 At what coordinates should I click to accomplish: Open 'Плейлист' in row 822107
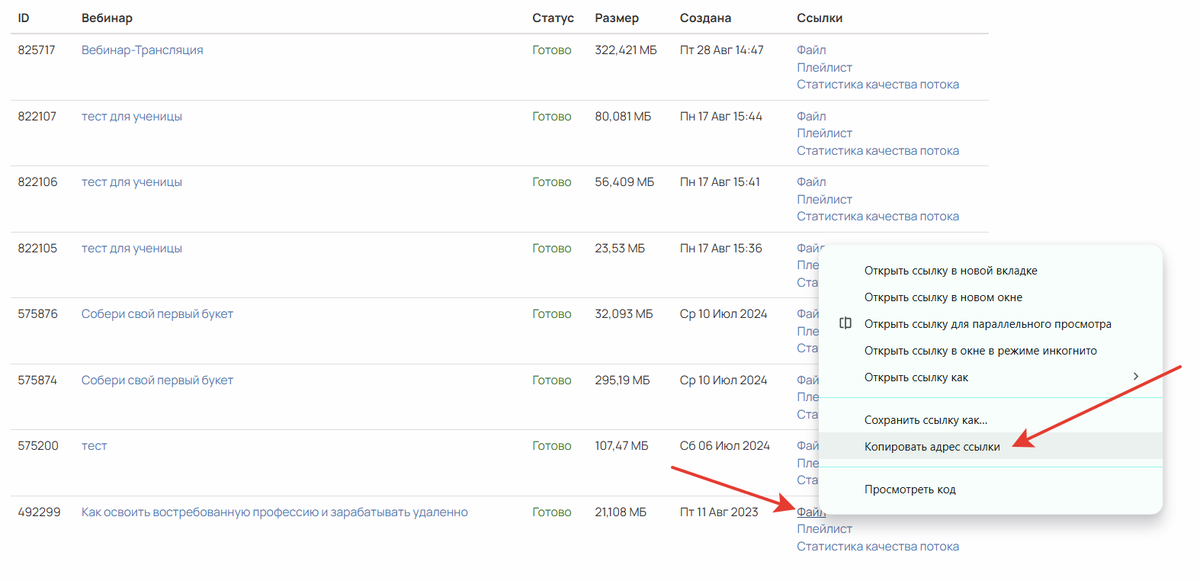click(x=824, y=133)
